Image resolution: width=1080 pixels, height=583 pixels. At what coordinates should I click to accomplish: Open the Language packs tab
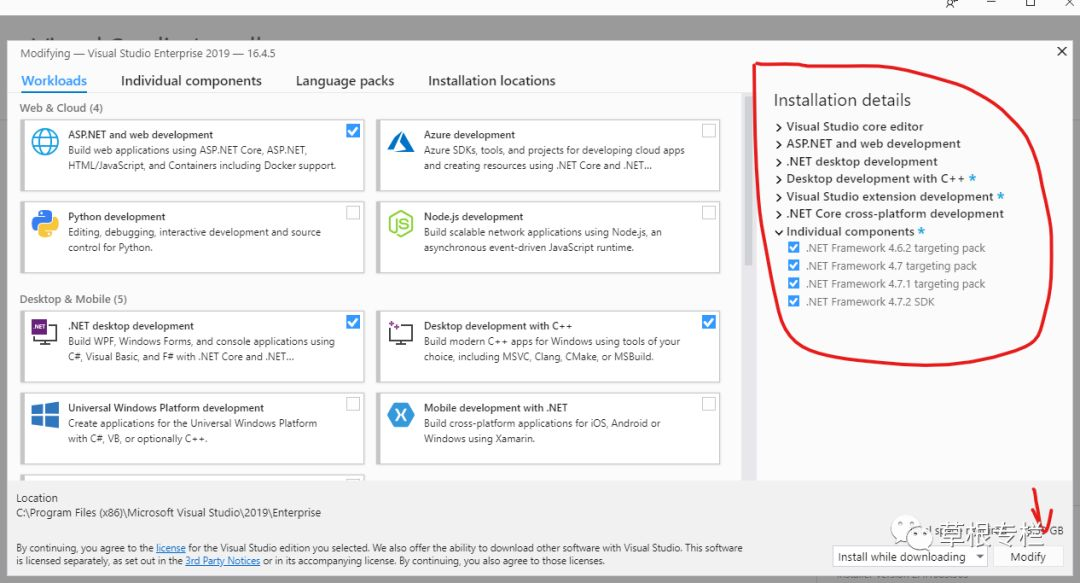click(344, 81)
